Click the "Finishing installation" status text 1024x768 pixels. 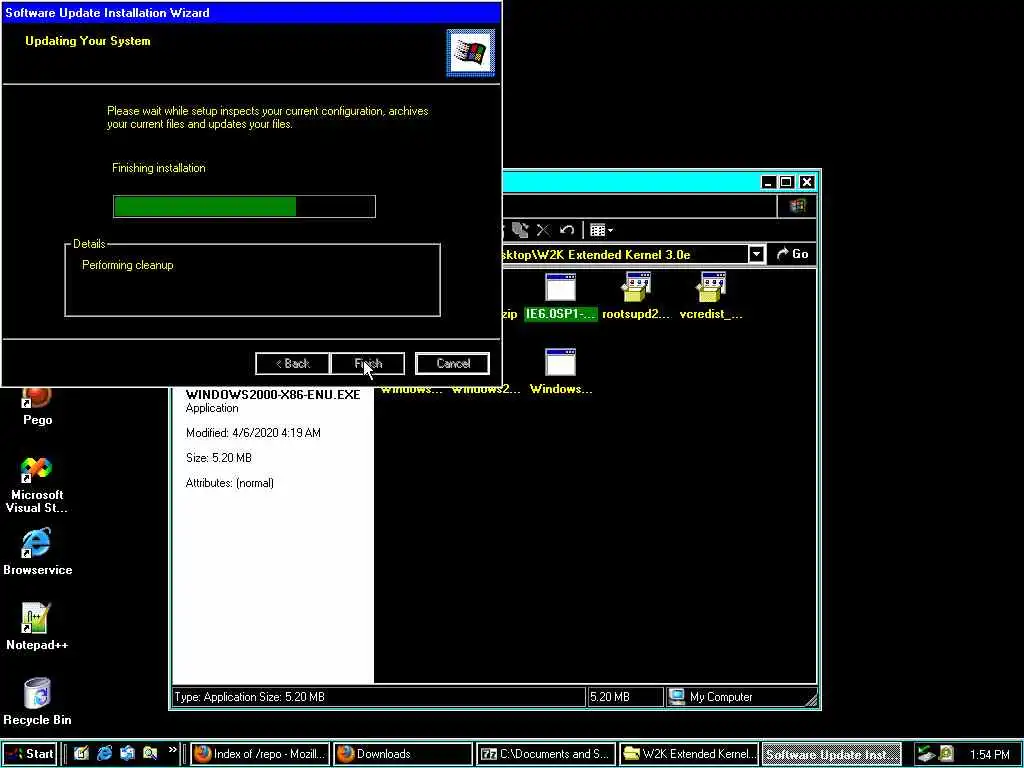159,168
